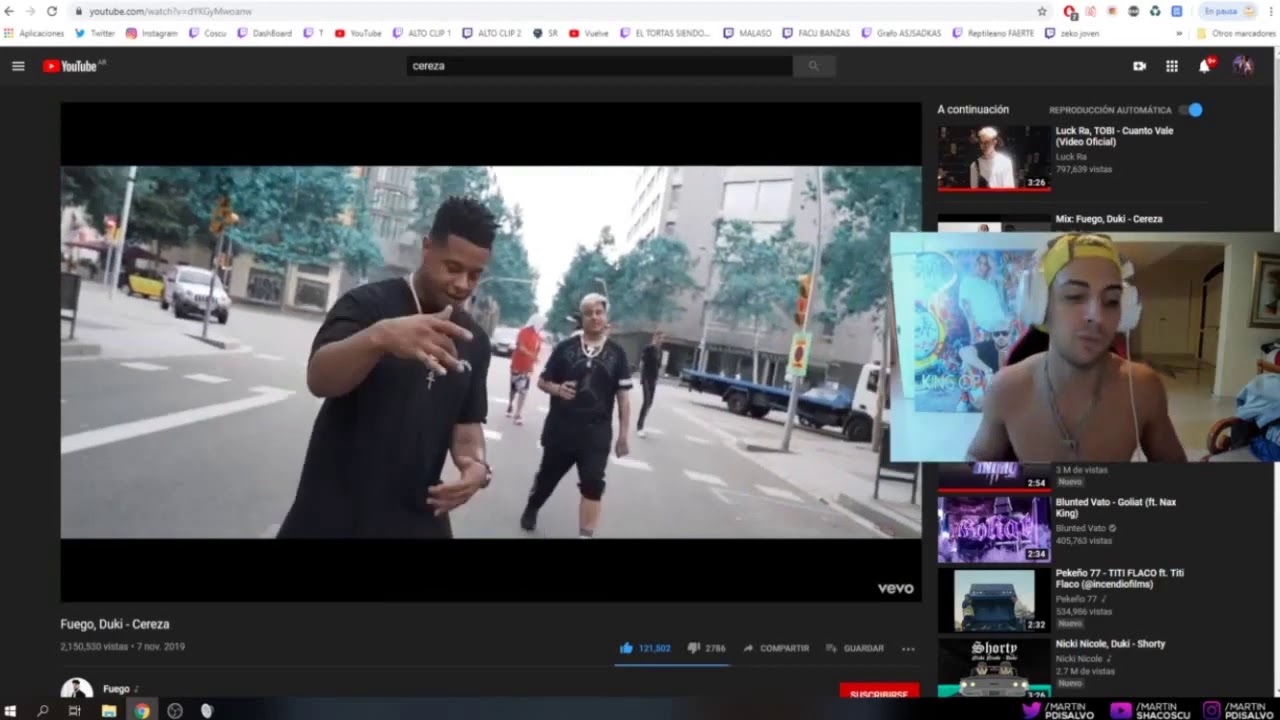Click GUARDAR to save the video
This screenshot has height=720, width=1280.
tap(855, 648)
